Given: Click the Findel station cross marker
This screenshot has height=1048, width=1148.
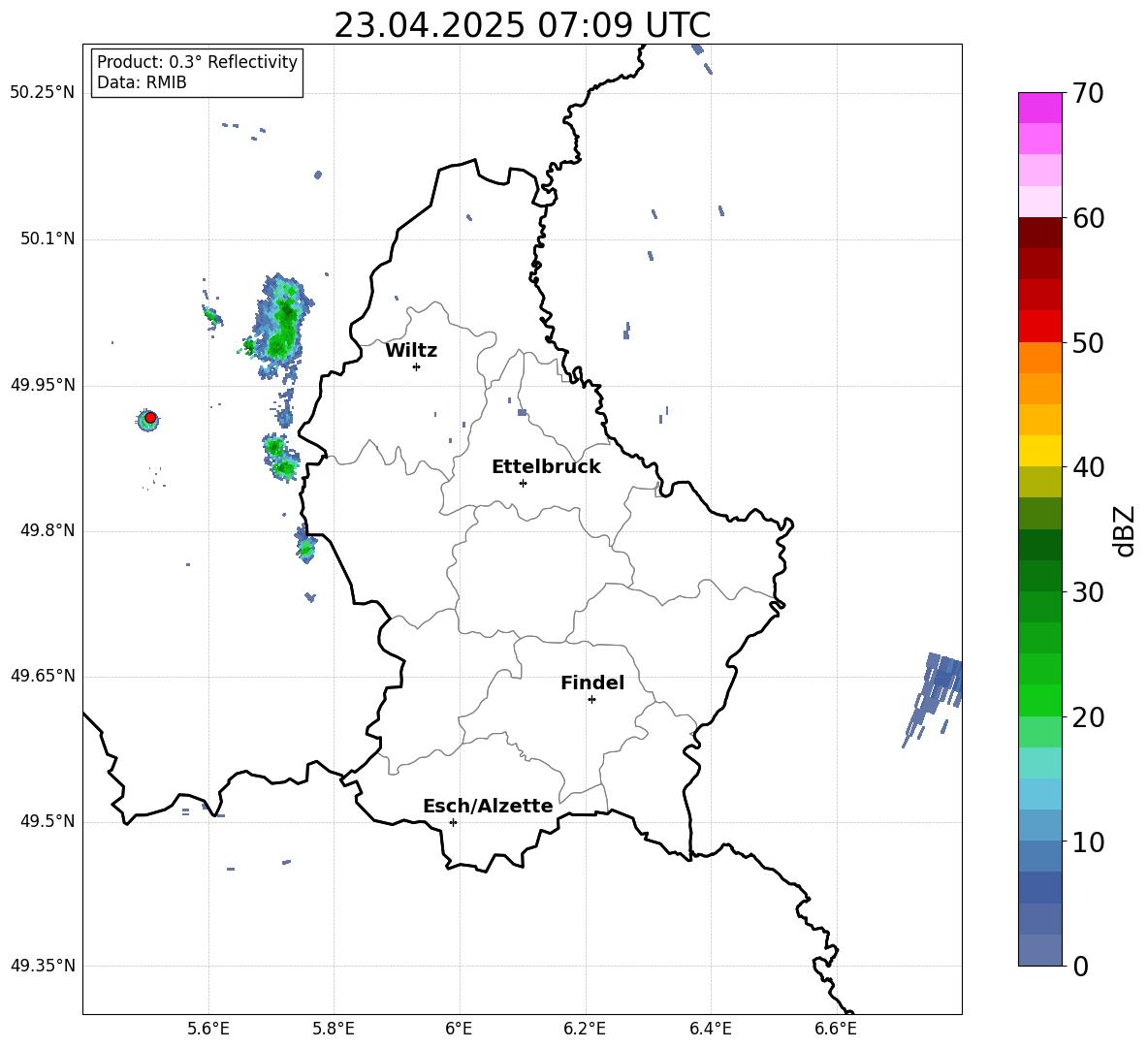Looking at the screenshot, I should (x=591, y=700).
